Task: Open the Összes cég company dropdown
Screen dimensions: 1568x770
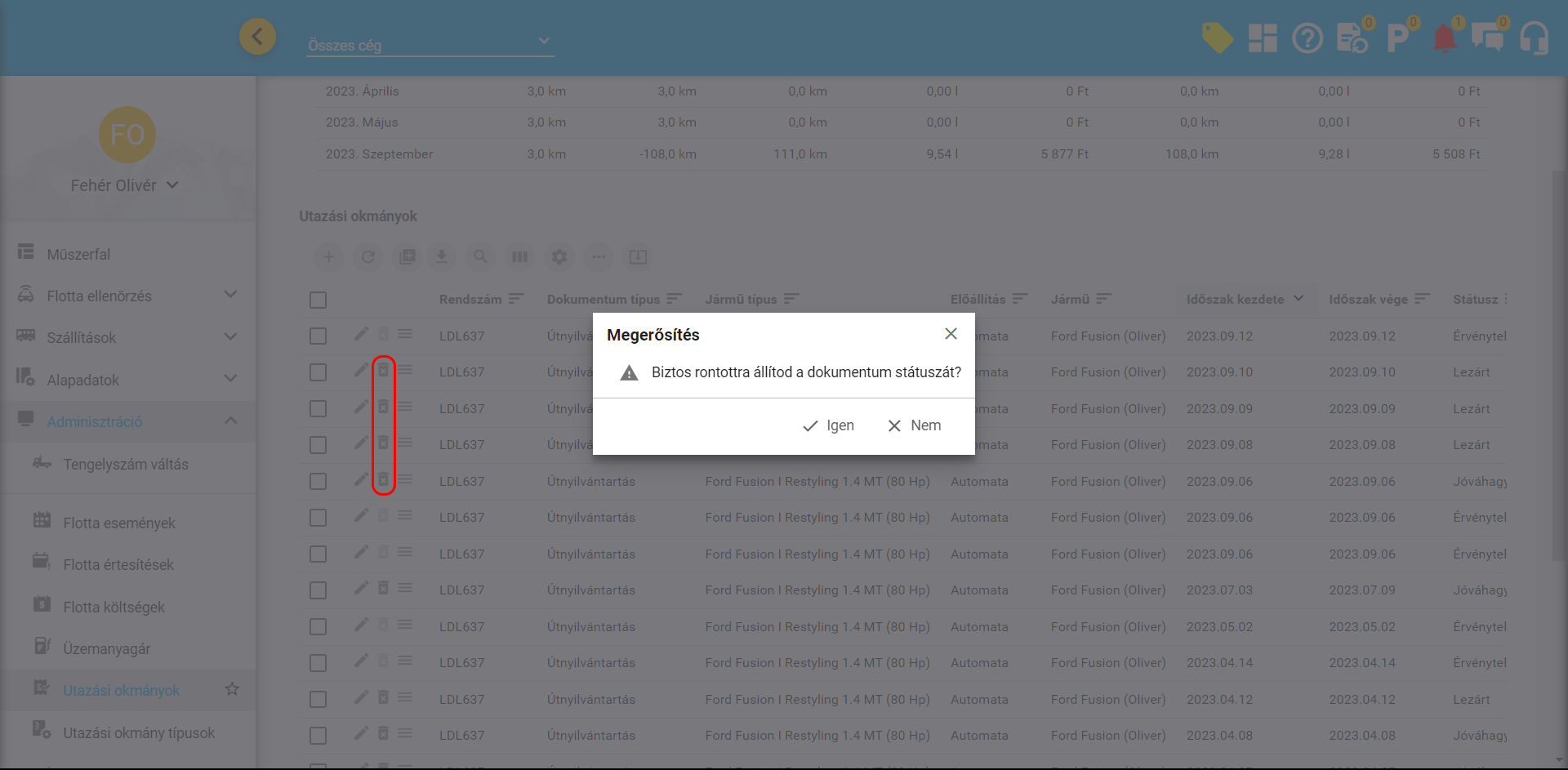Action: (x=430, y=44)
